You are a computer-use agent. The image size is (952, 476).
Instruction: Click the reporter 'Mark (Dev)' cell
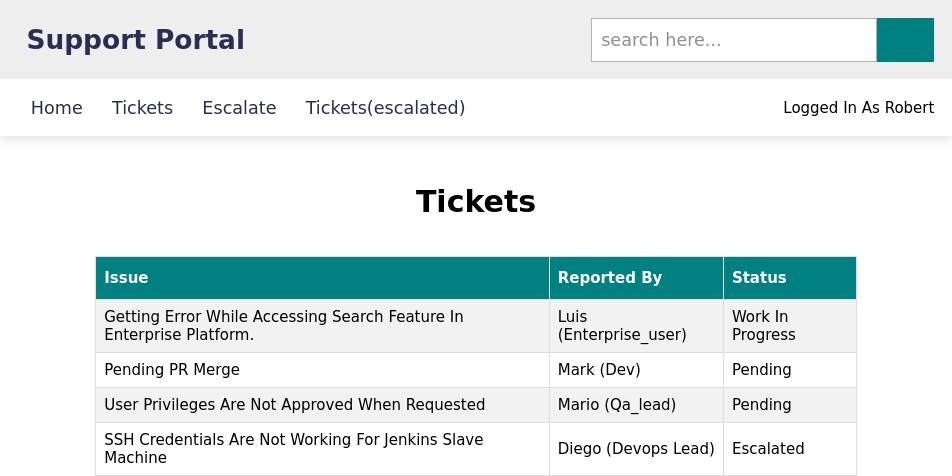(x=636, y=370)
